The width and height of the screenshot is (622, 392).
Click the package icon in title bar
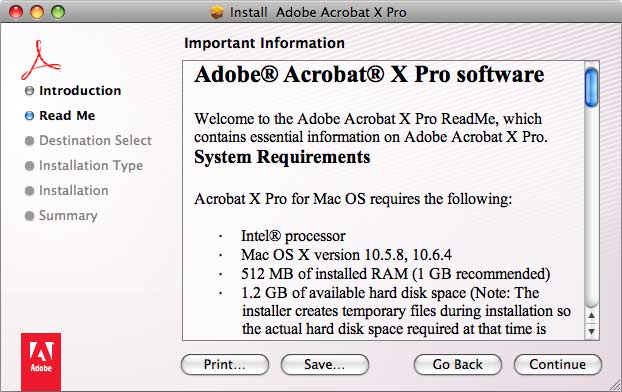tap(217, 12)
